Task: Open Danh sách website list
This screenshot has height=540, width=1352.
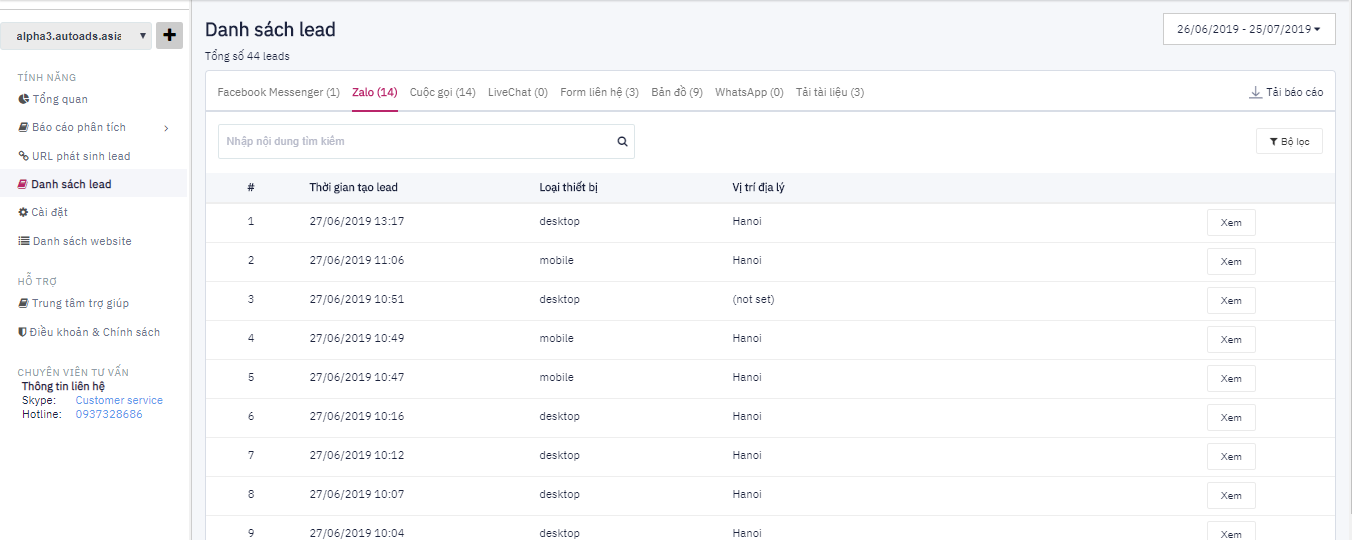Action: (x=81, y=241)
